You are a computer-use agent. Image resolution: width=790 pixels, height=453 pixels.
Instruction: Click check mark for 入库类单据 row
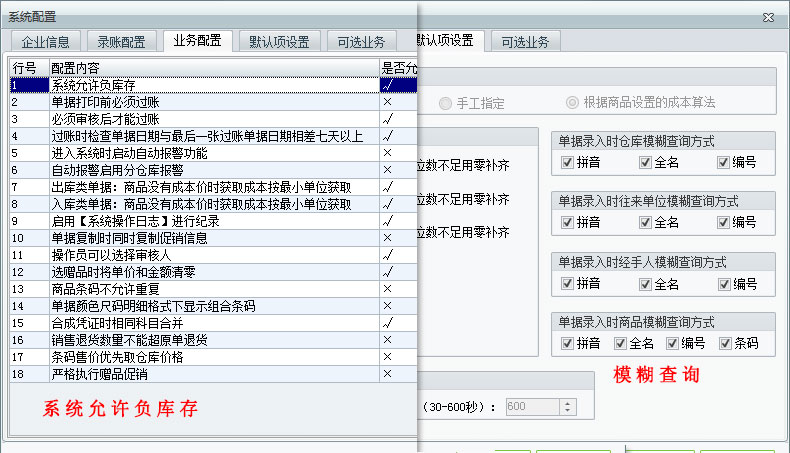(387, 204)
